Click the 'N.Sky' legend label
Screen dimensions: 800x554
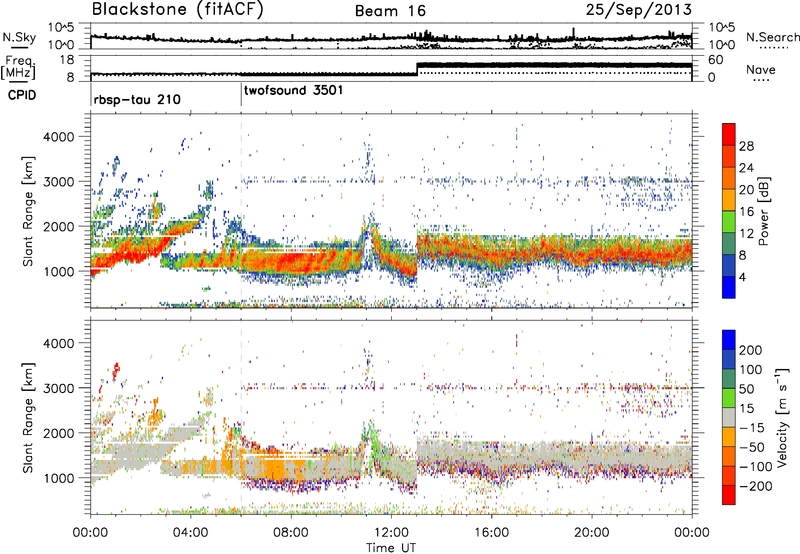[x=19, y=37]
